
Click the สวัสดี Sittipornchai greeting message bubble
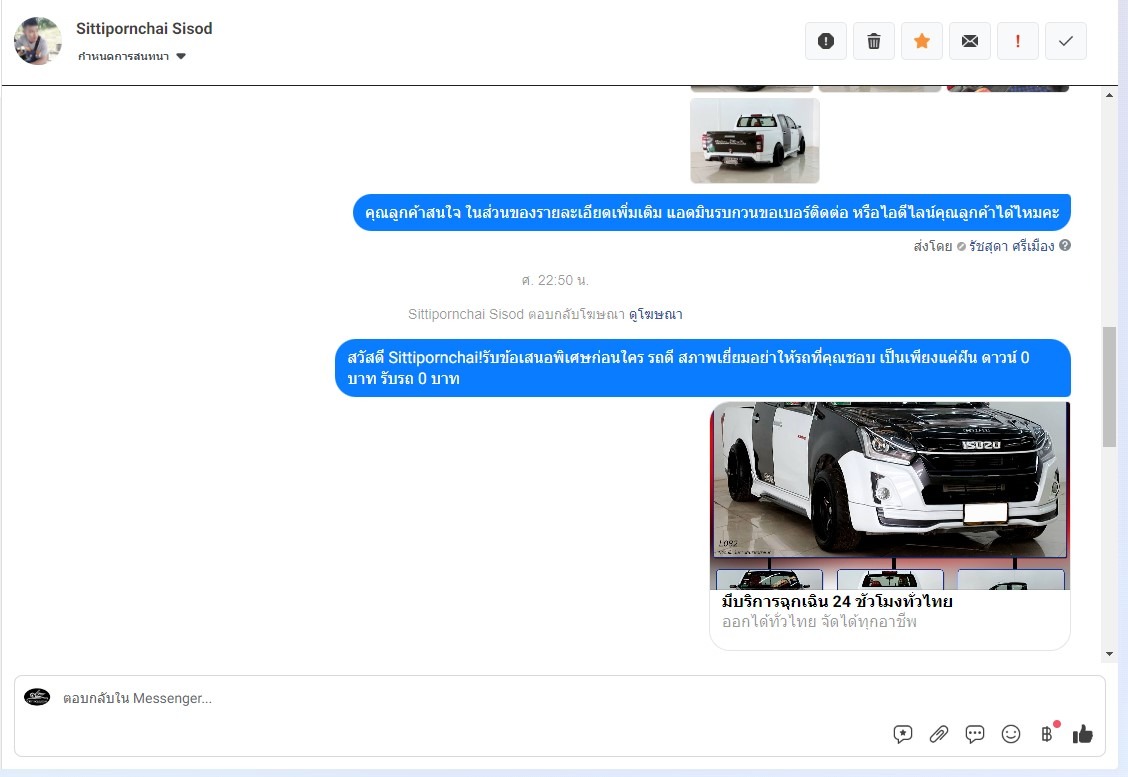click(703, 368)
